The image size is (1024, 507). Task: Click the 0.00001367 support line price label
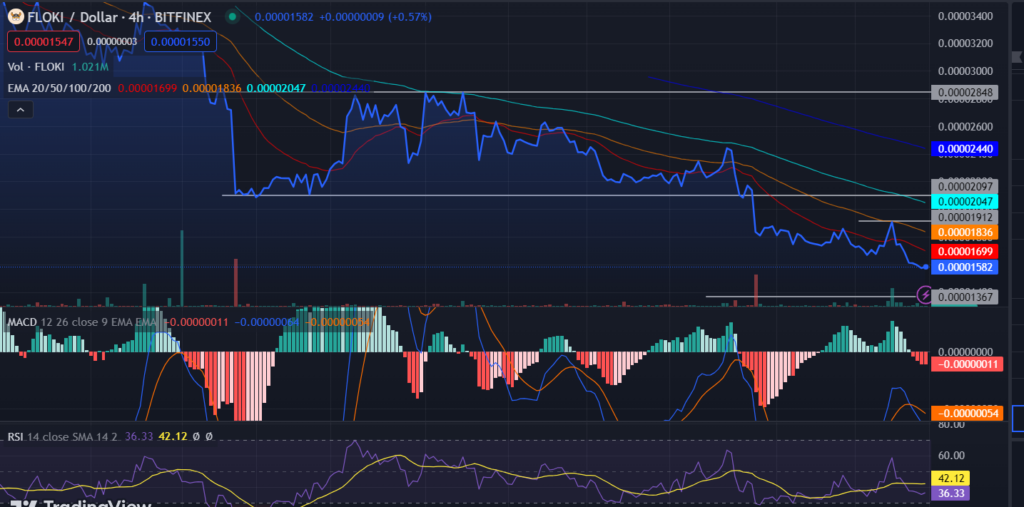[x=965, y=297]
